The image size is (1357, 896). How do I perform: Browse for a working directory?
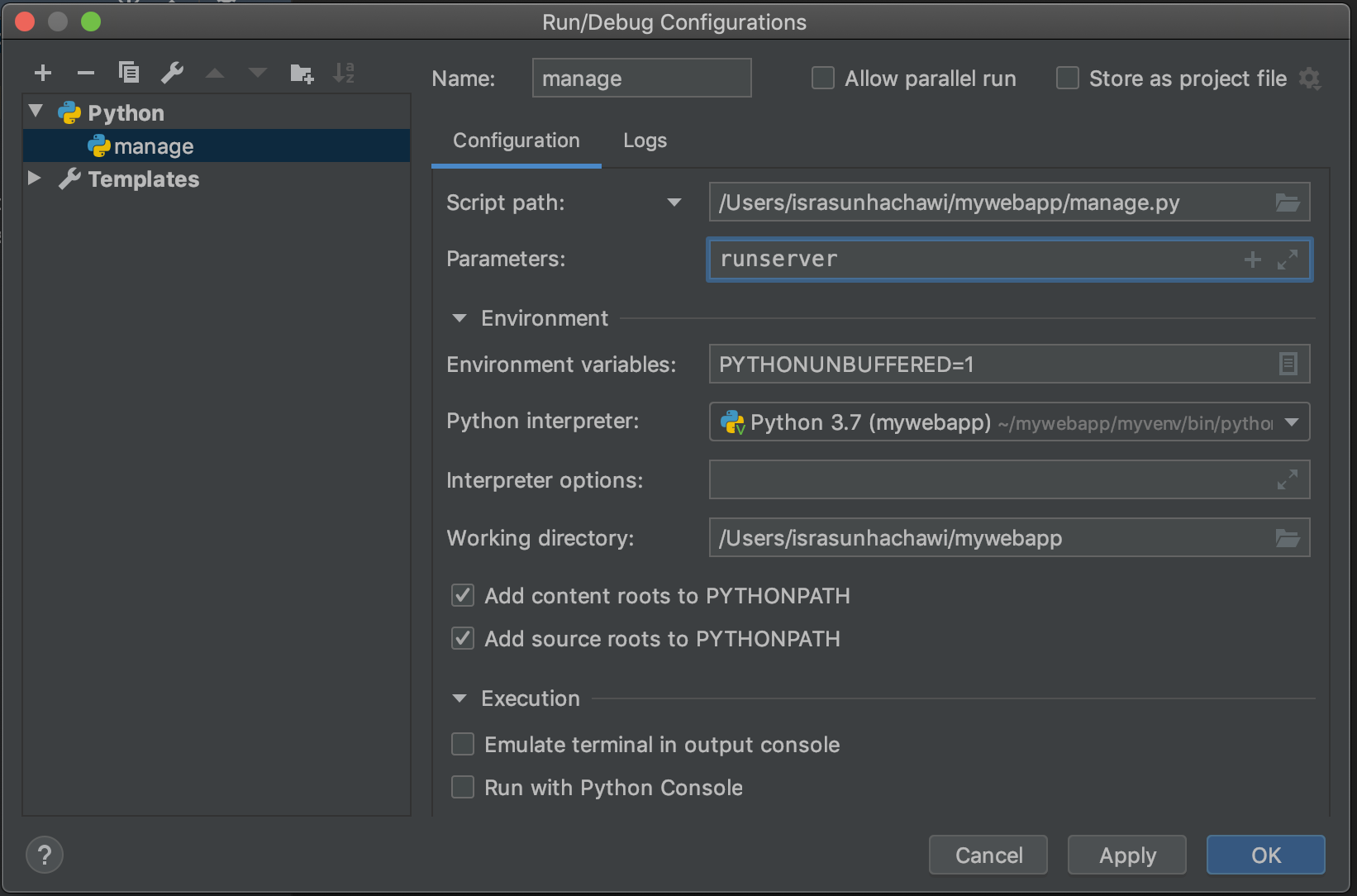pyautogui.click(x=1287, y=537)
